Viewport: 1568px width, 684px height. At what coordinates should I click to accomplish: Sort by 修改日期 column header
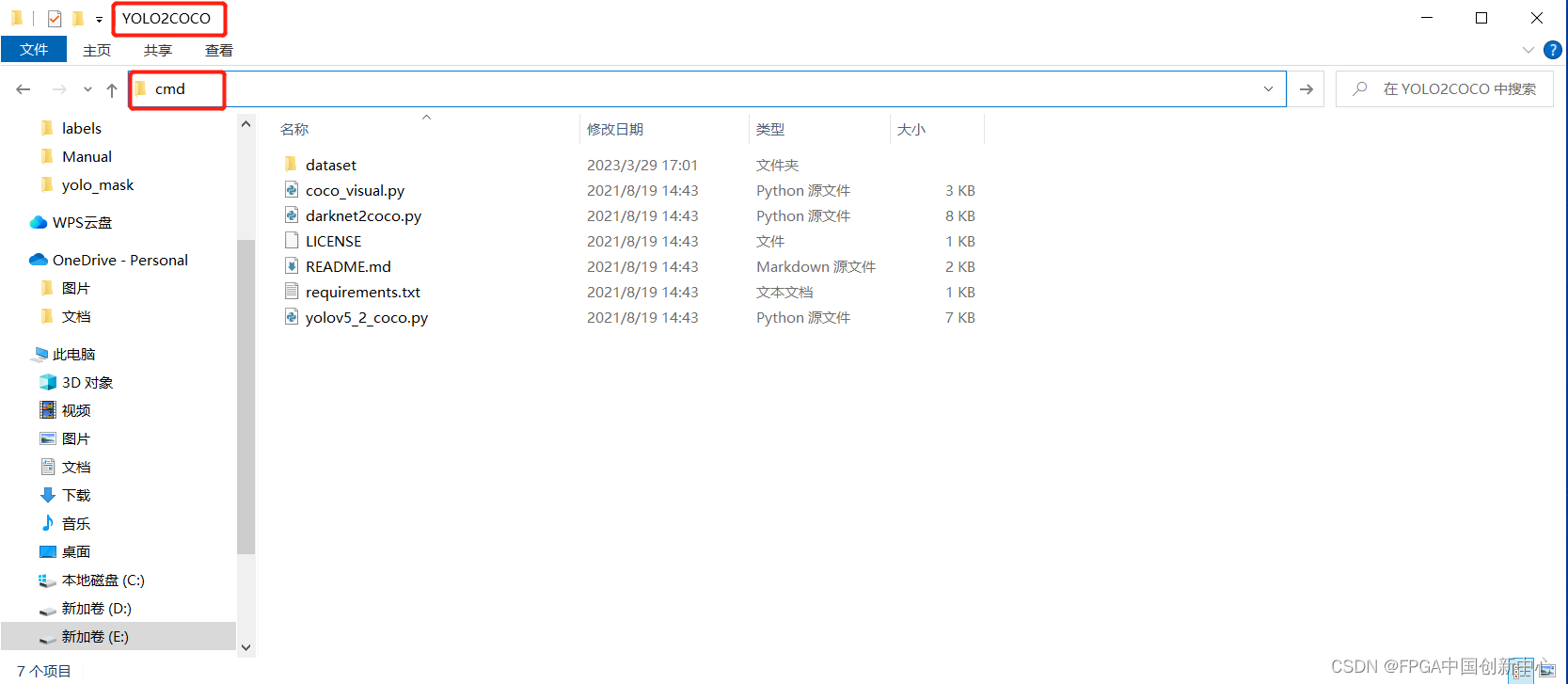[x=615, y=129]
